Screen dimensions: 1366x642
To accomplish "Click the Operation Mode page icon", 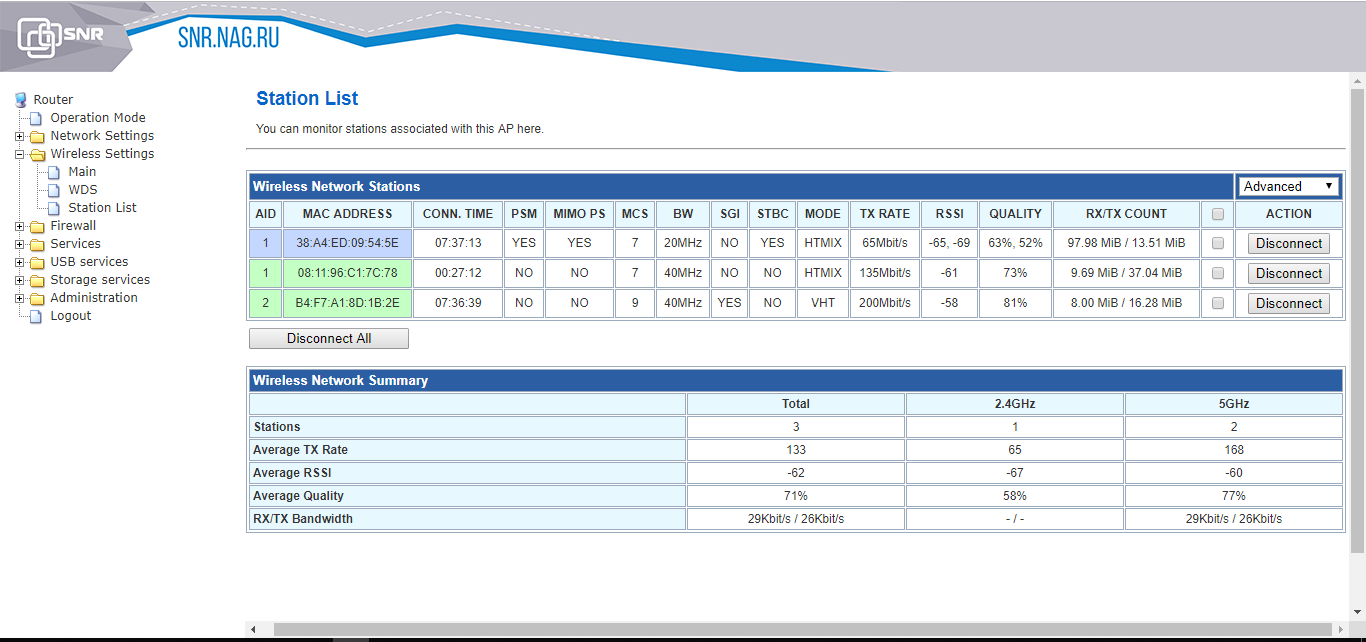I will point(36,118).
